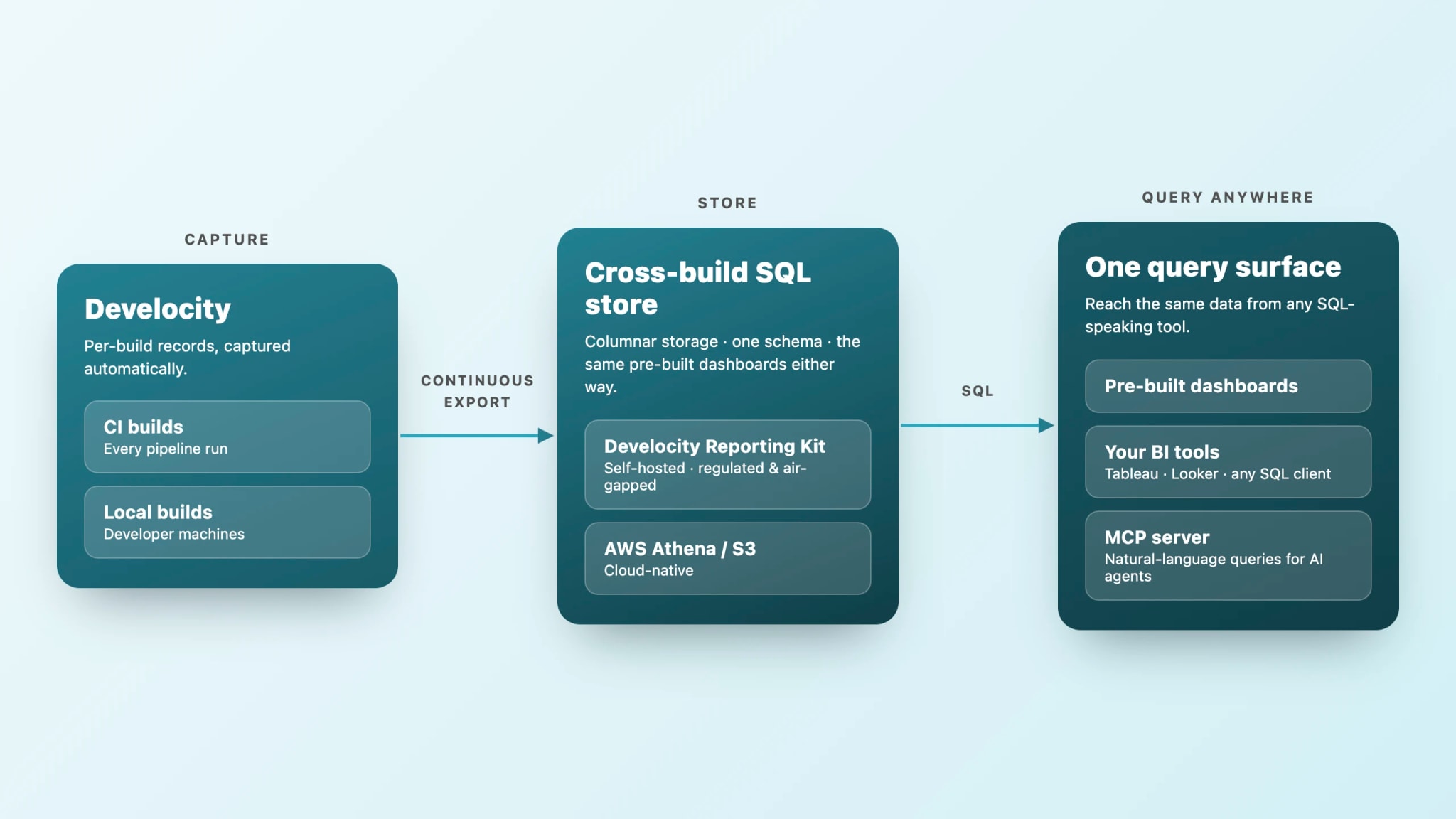1456x819 pixels.
Task: Click the 'Every pipeline run' subtitle
Action: [166, 449]
